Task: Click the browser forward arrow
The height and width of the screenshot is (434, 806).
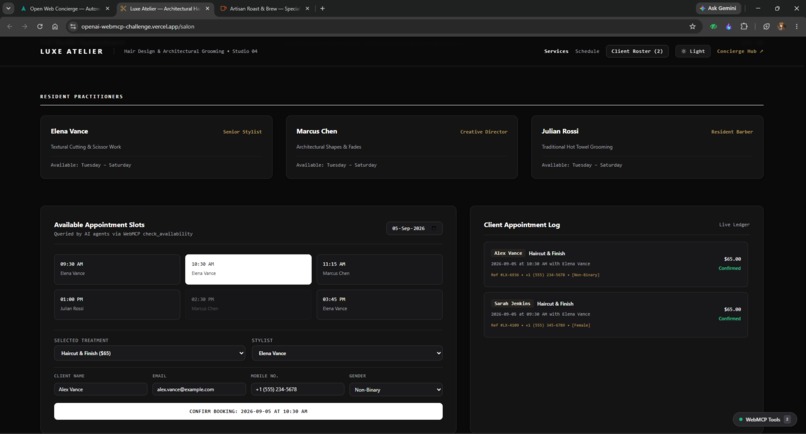Action: coord(25,26)
